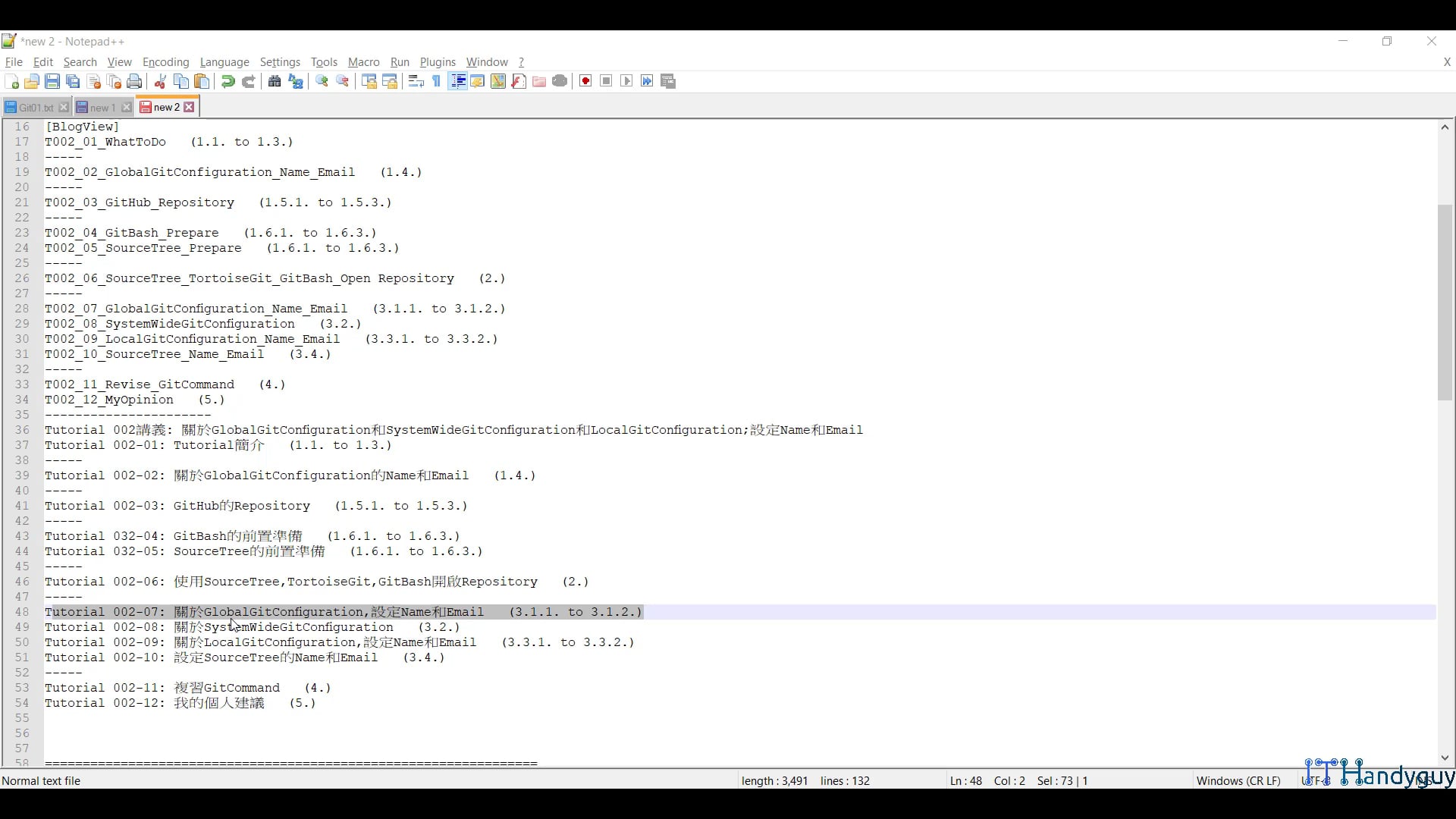Screen dimensions: 1456x819
Task: Start recording a macro
Action: coord(585,81)
